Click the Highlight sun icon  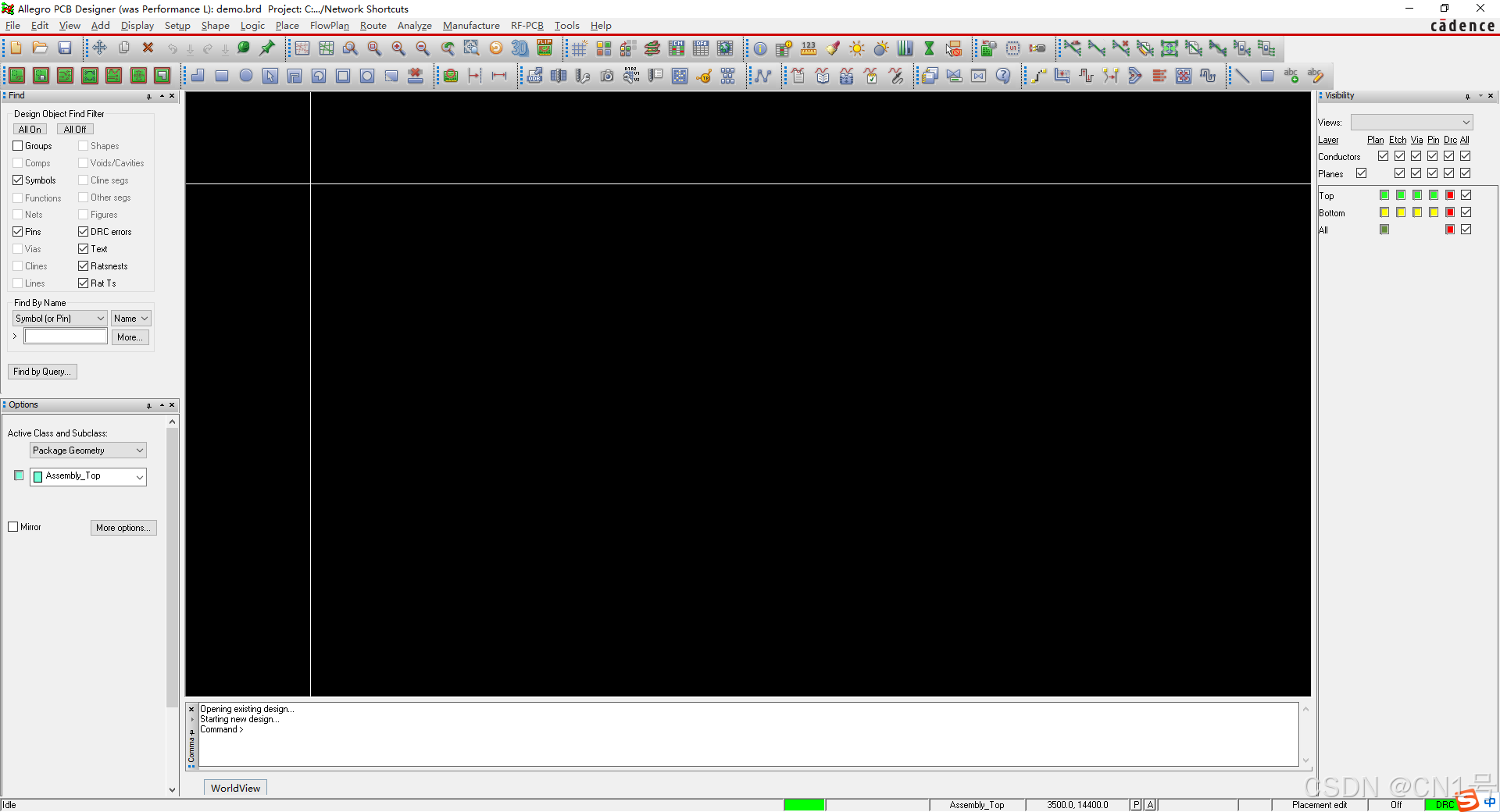coord(857,48)
